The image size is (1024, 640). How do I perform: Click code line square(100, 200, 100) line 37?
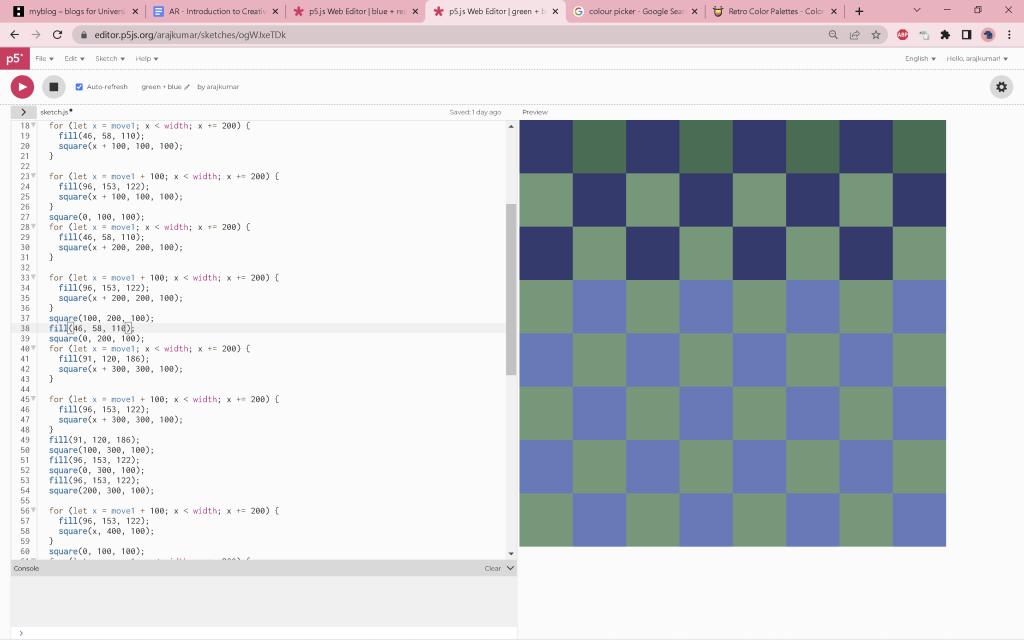click(101, 318)
